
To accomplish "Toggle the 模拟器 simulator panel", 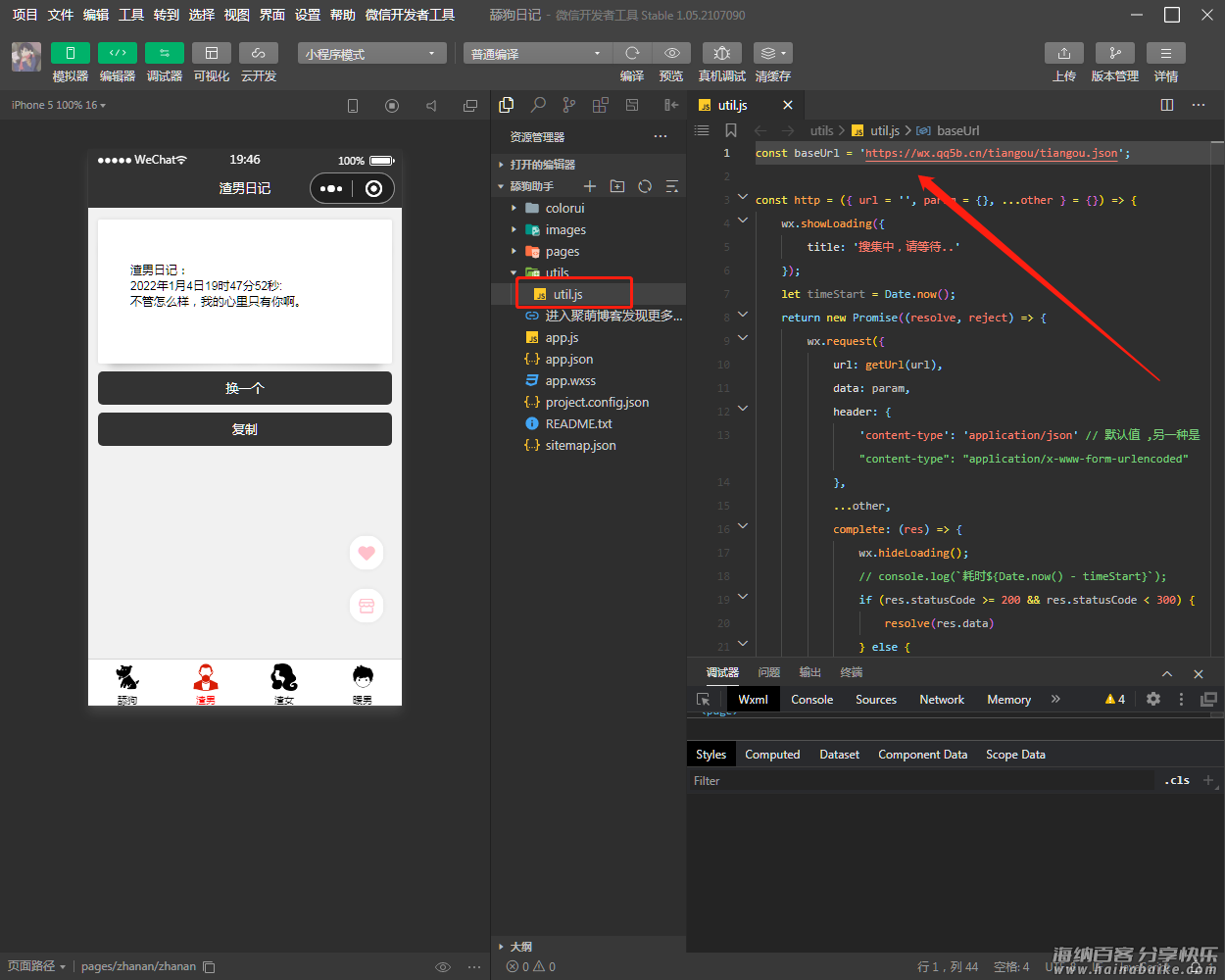I will click(71, 53).
